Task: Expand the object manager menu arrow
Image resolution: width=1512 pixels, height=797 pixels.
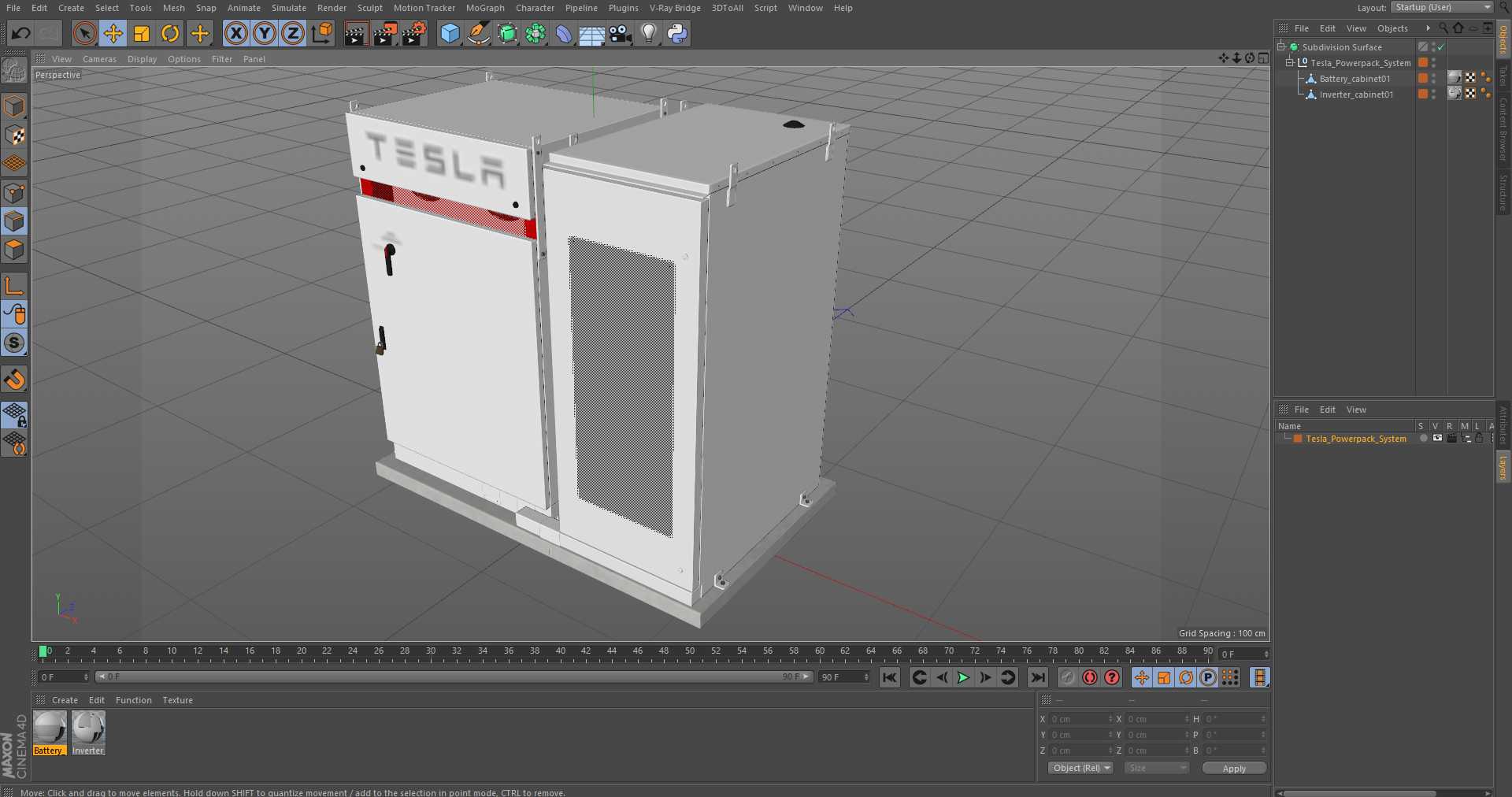Action: (1428, 28)
